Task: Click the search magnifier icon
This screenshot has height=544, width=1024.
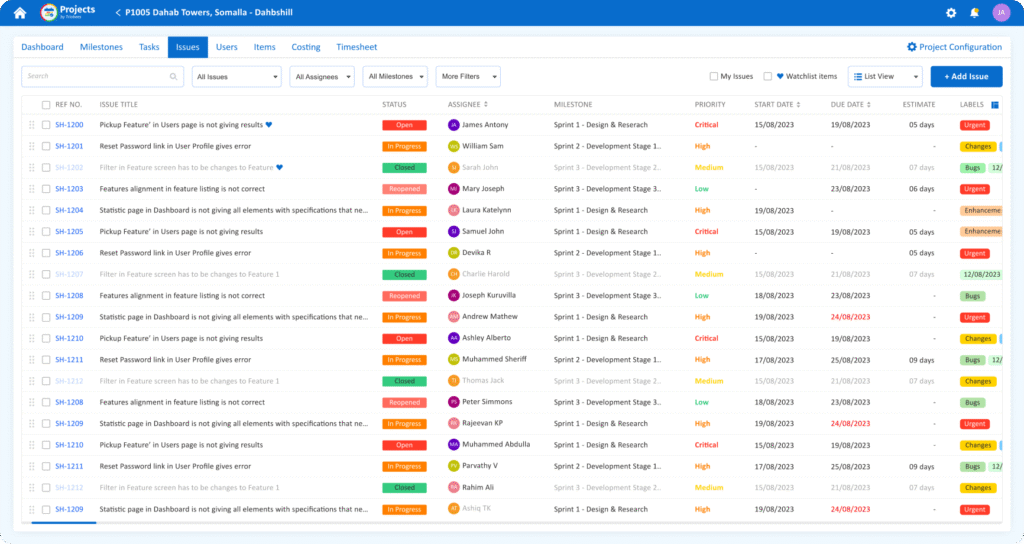Action: (173, 76)
